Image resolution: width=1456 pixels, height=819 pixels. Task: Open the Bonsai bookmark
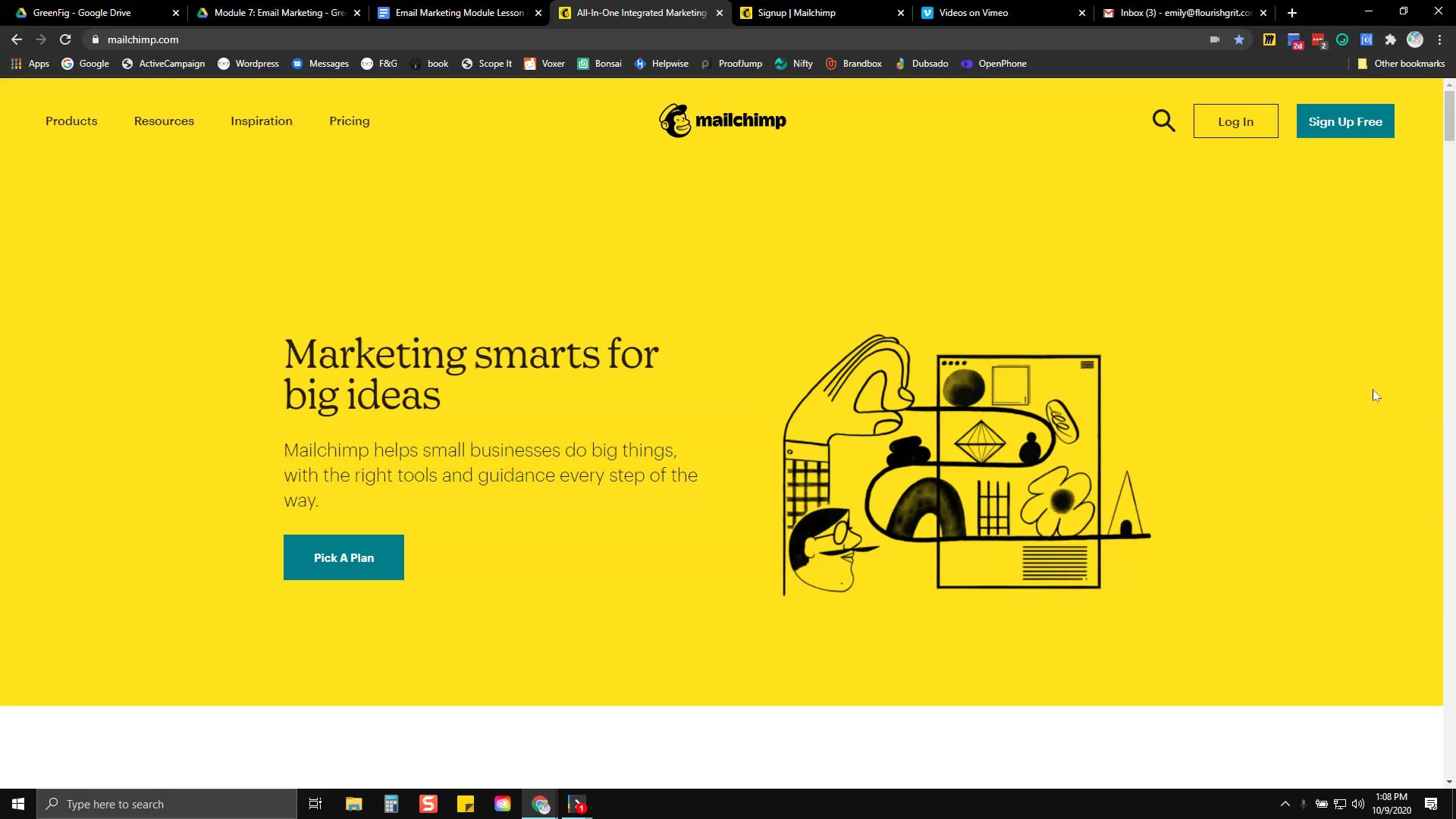(599, 64)
